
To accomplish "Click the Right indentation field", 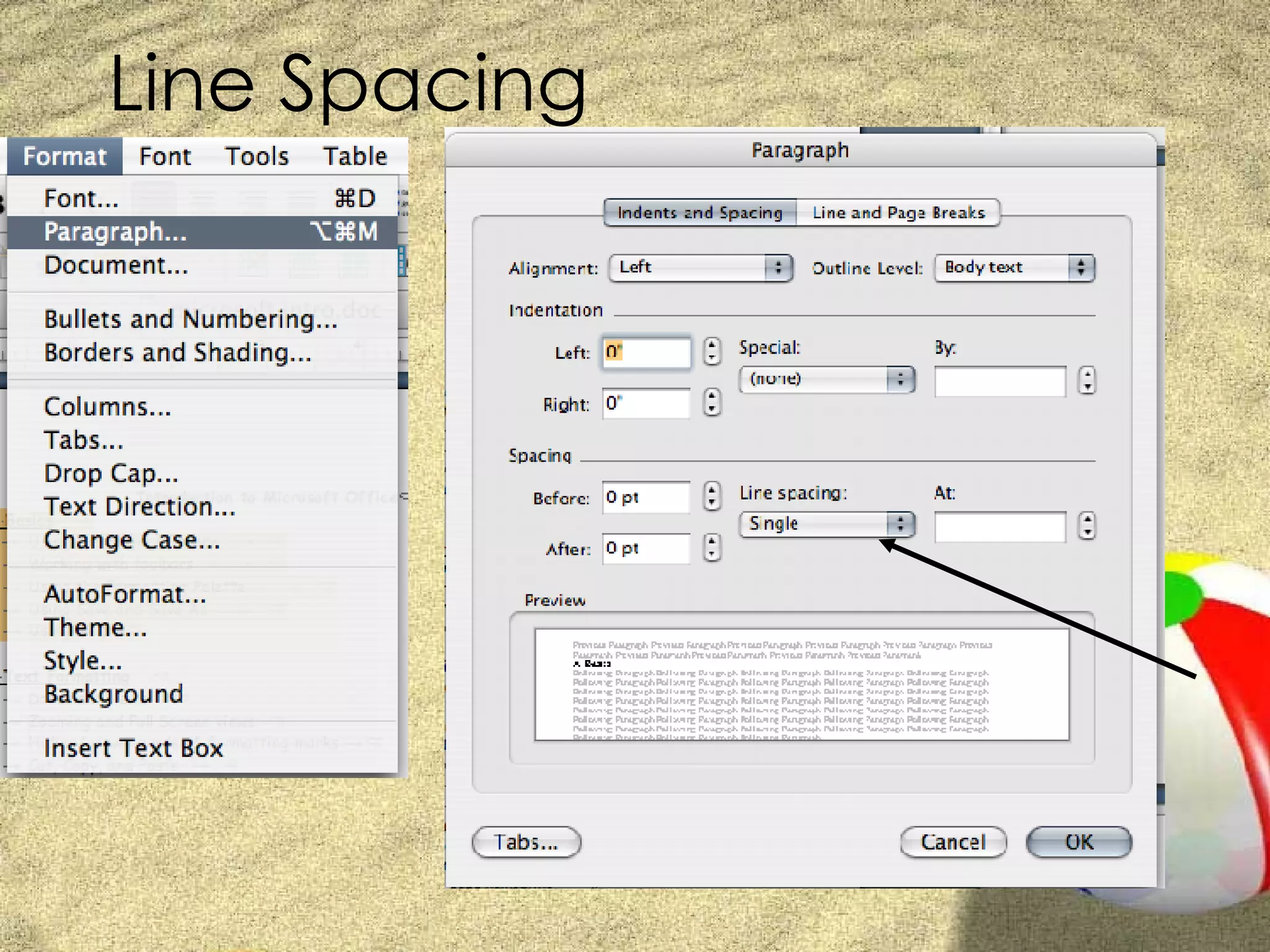I will coord(646,403).
